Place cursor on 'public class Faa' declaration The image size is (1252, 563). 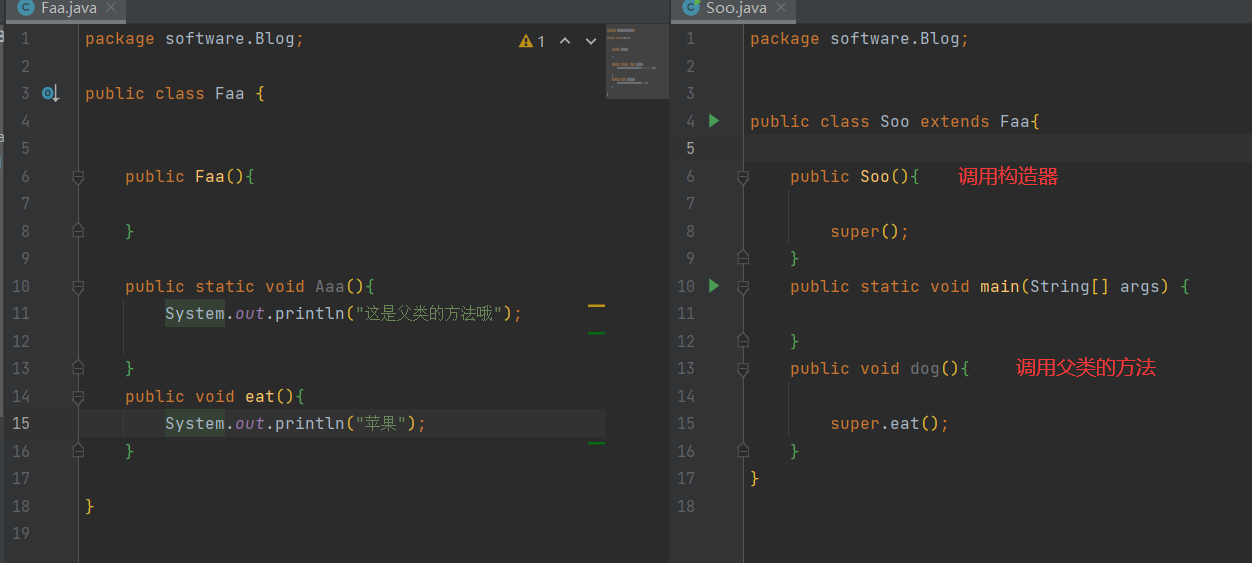[x=175, y=94]
